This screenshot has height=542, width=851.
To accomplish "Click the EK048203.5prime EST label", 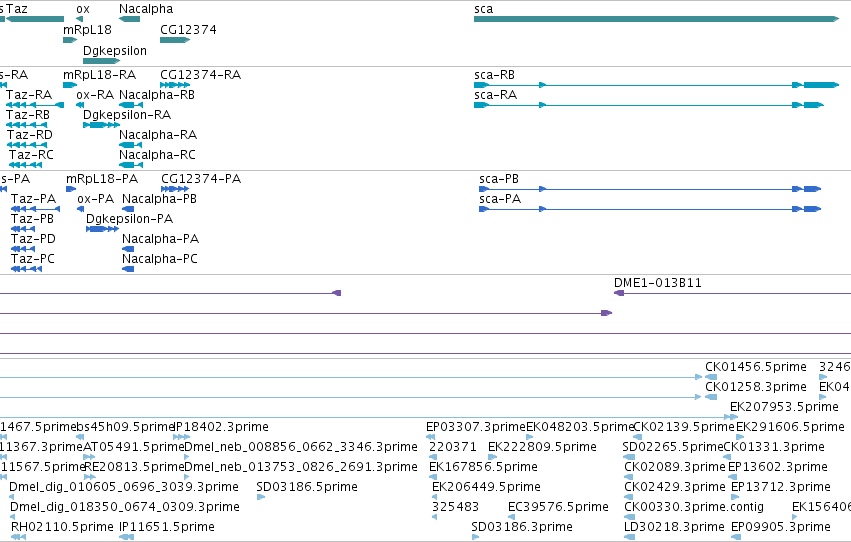I will [580, 427].
